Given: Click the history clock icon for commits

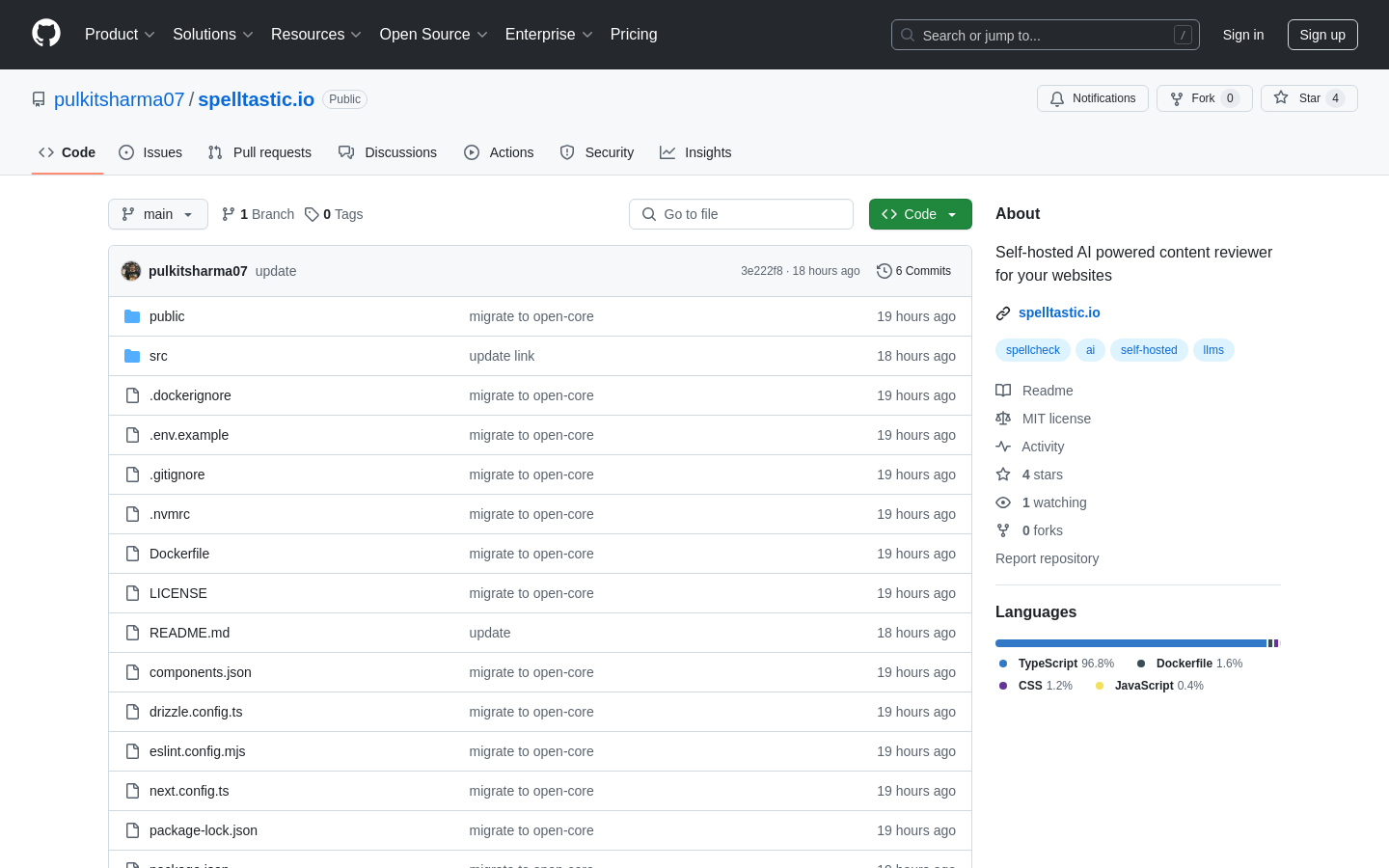Looking at the screenshot, I should click(884, 271).
